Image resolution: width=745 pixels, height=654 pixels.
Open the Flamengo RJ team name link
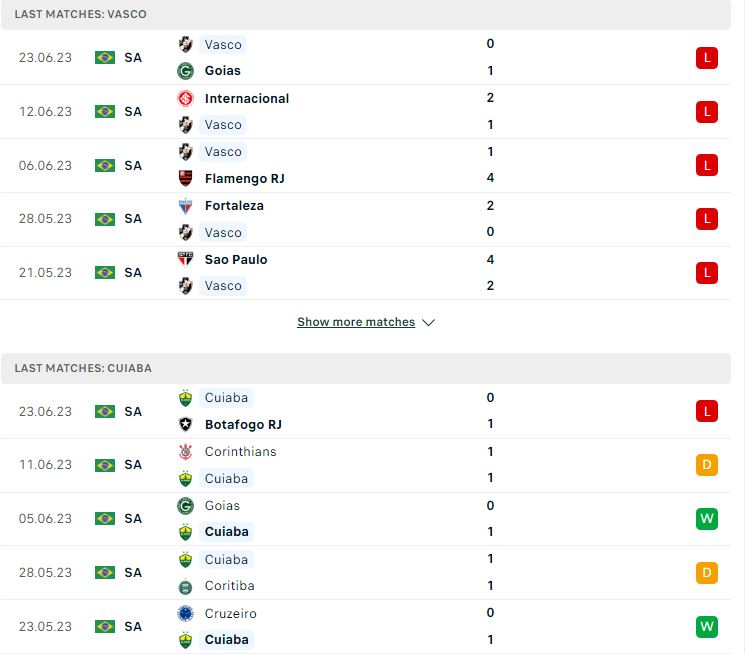pos(245,178)
